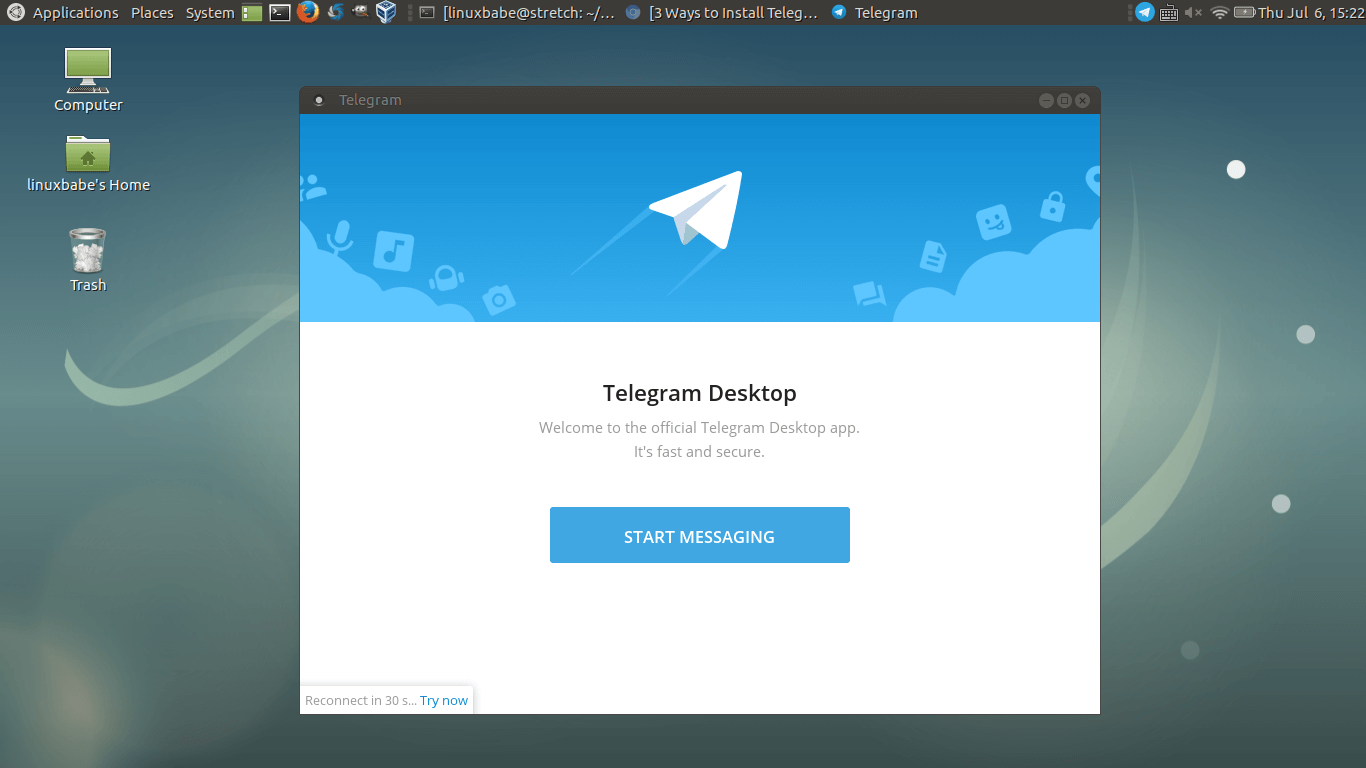
Task: Open the Computer desktop icon
Action: point(88,78)
